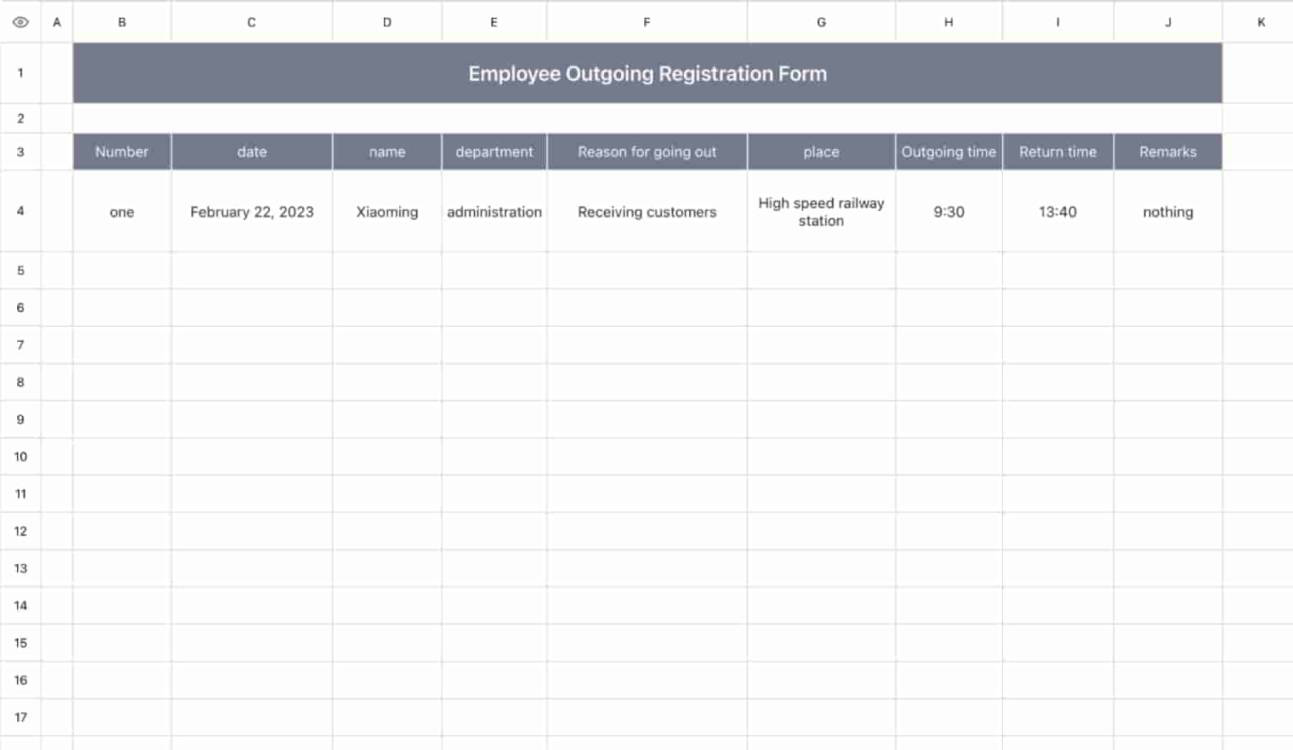The image size is (1293, 750).
Task: Select row 7 header
Action: point(20,345)
